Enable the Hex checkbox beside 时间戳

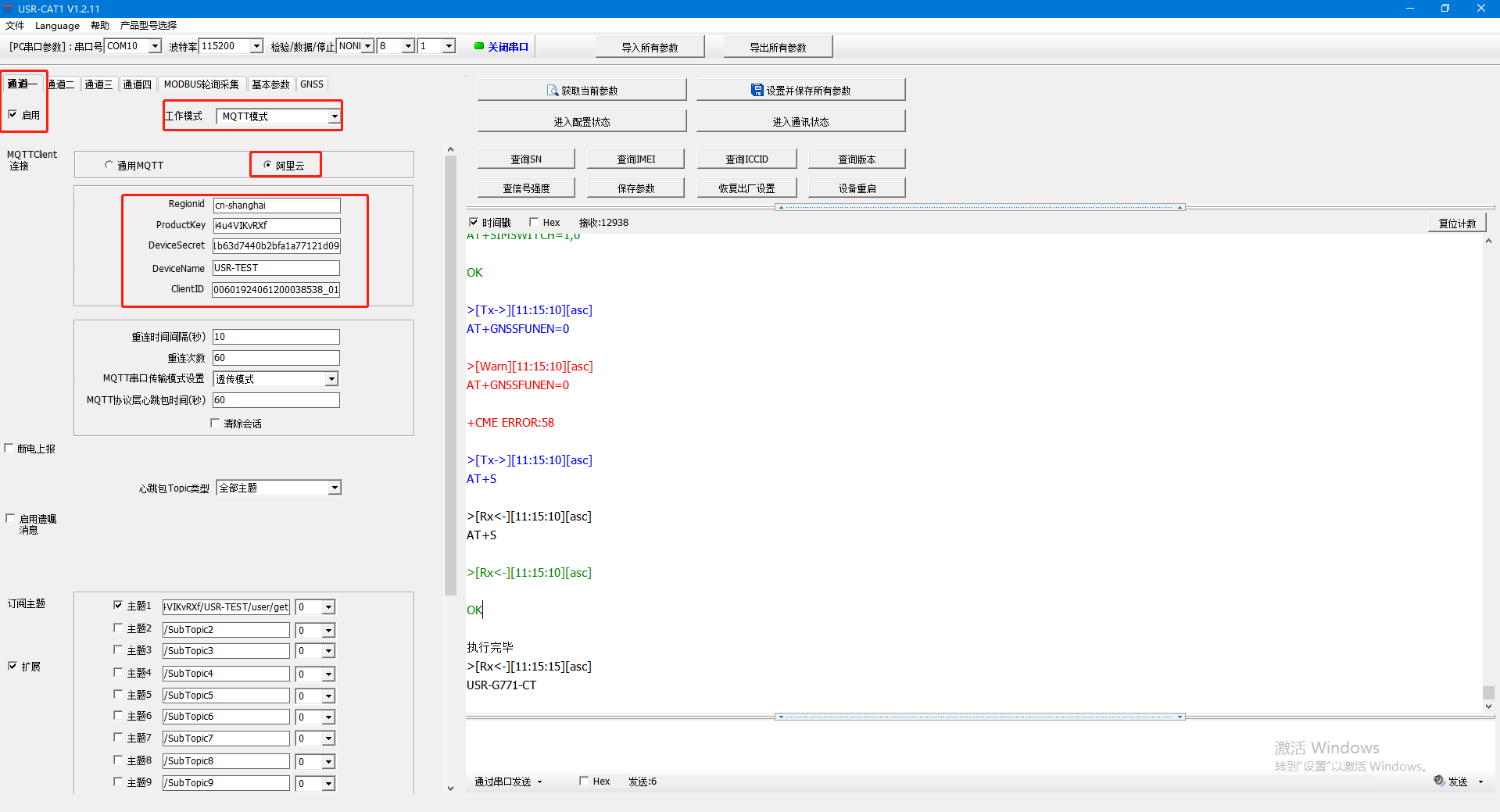[534, 222]
